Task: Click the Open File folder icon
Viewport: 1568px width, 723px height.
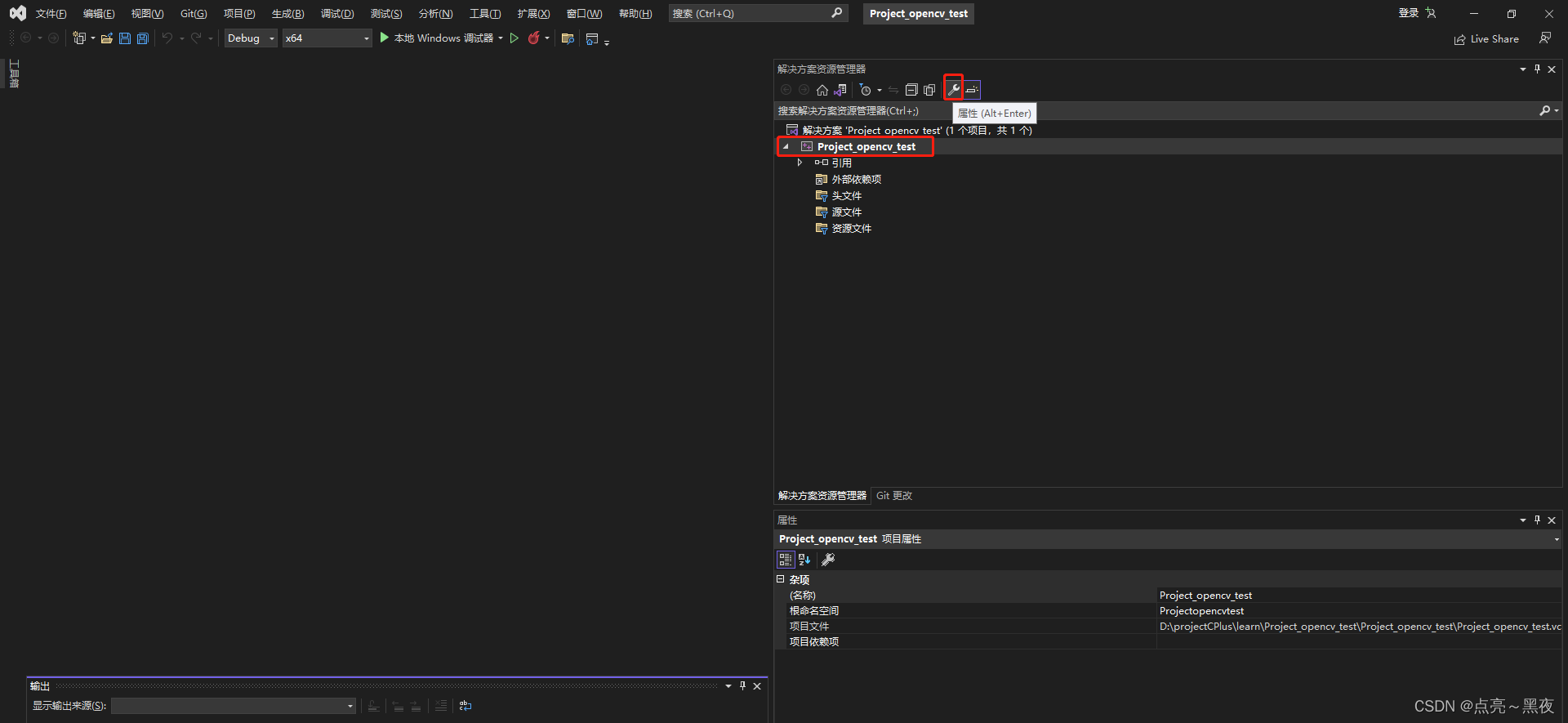Action: 107,38
